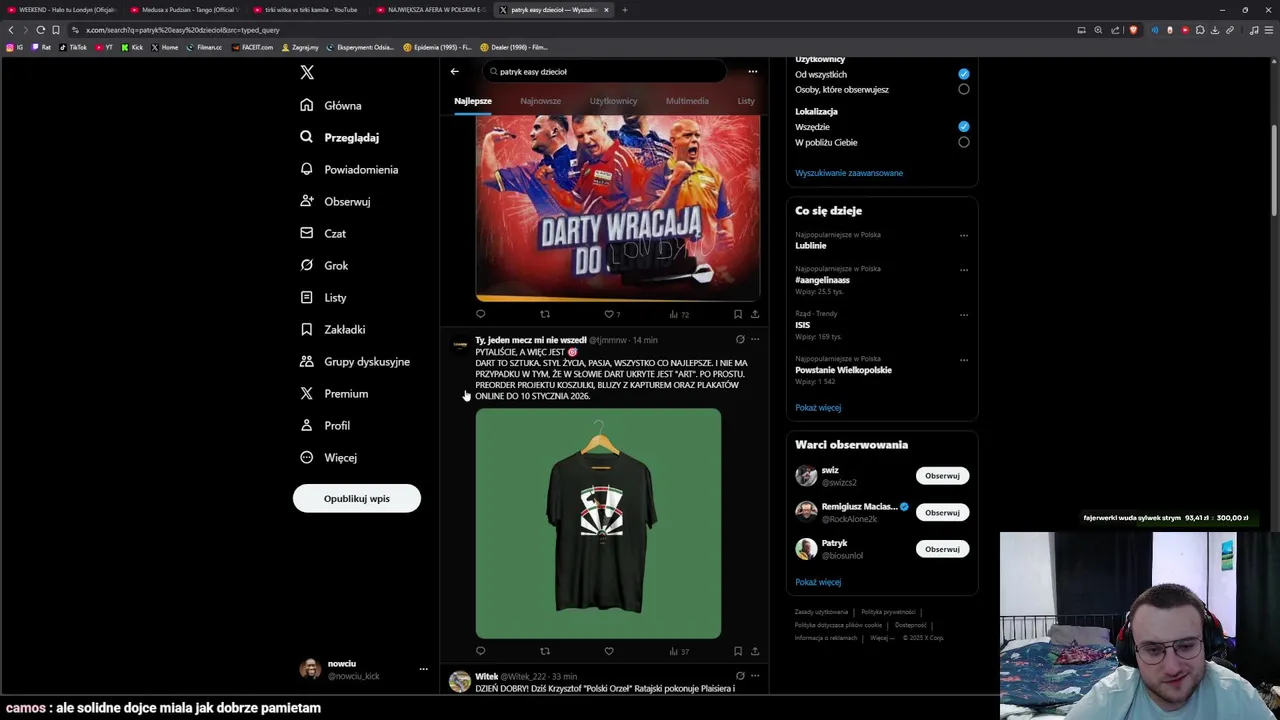Select W pobliżu Ciebie option
1280x720 pixels.
pyautogui.click(x=964, y=142)
